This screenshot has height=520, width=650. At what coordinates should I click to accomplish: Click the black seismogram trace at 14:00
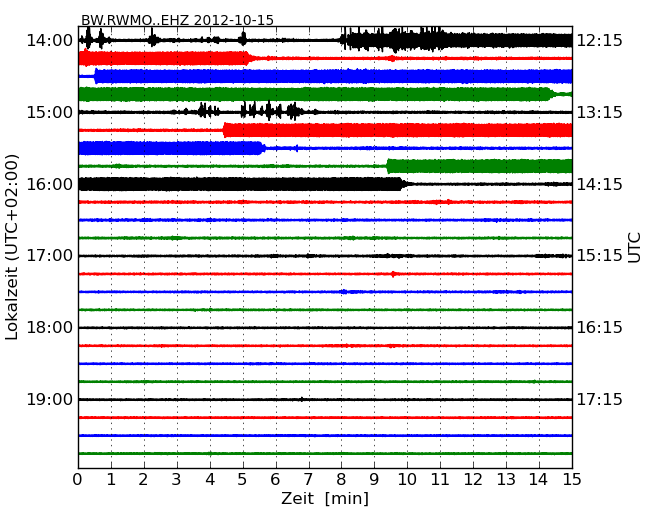click(x=325, y=40)
